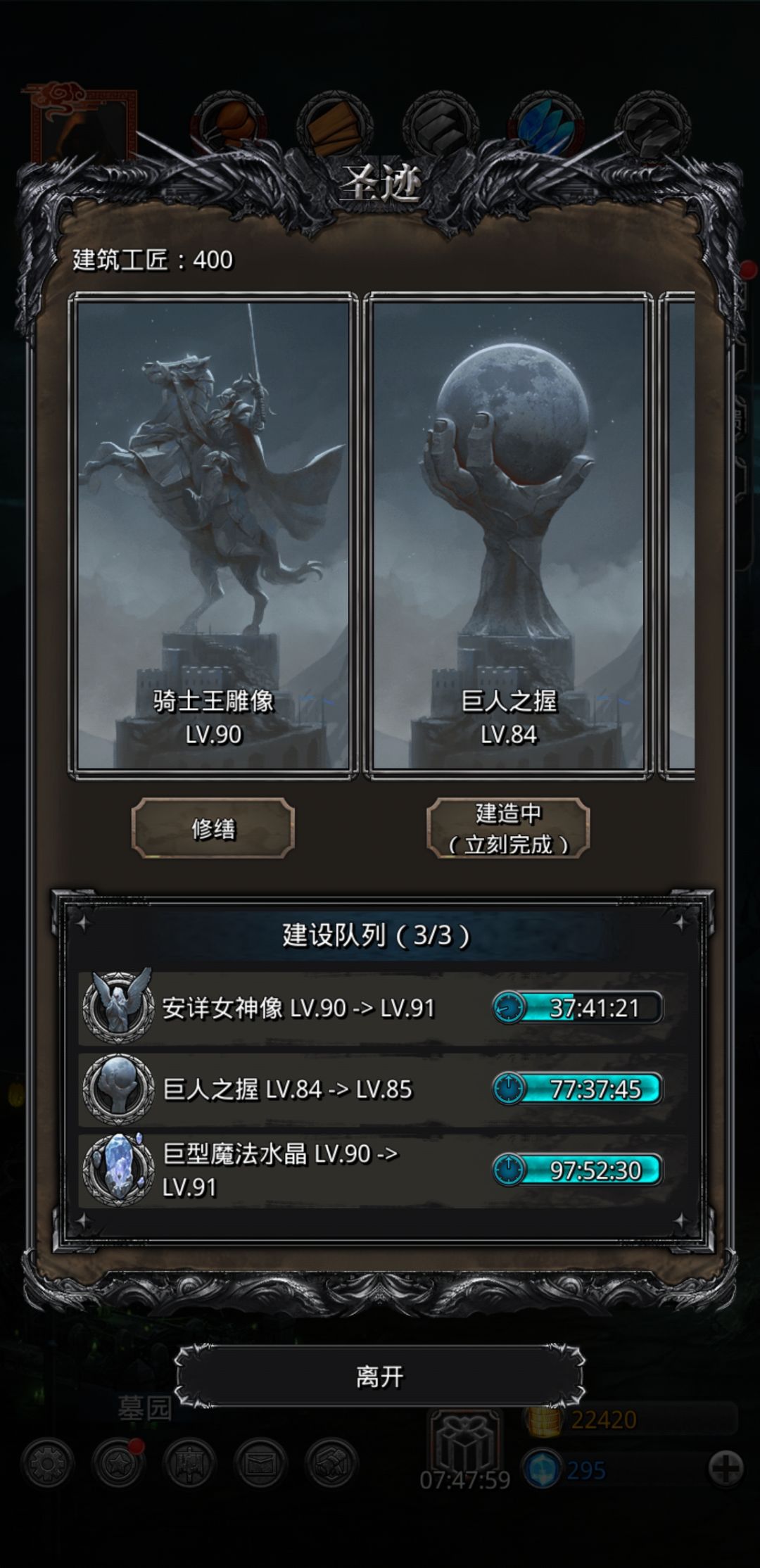
Task: Select the 骑士王雕像 LV.90 card
Action: 213,536
